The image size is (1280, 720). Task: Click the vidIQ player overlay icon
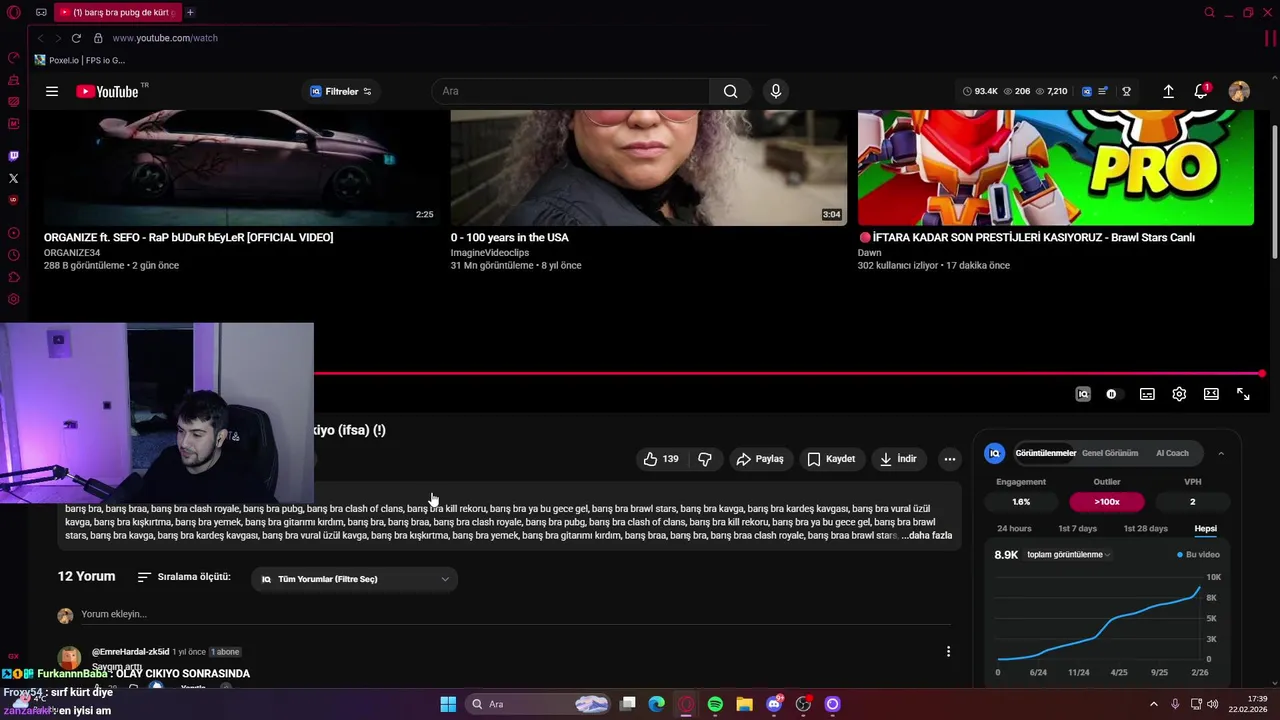coord(1083,394)
